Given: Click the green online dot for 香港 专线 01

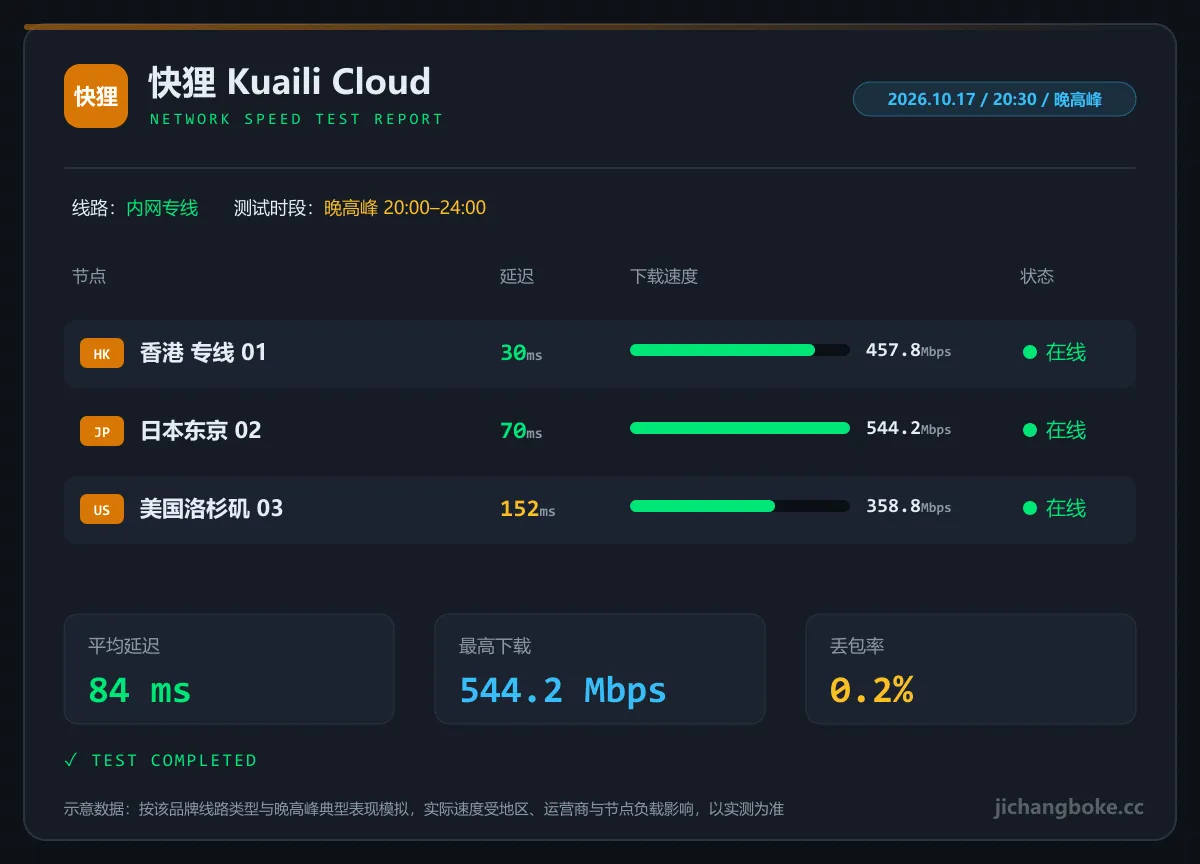Looking at the screenshot, I should click(x=1029, y=352).
